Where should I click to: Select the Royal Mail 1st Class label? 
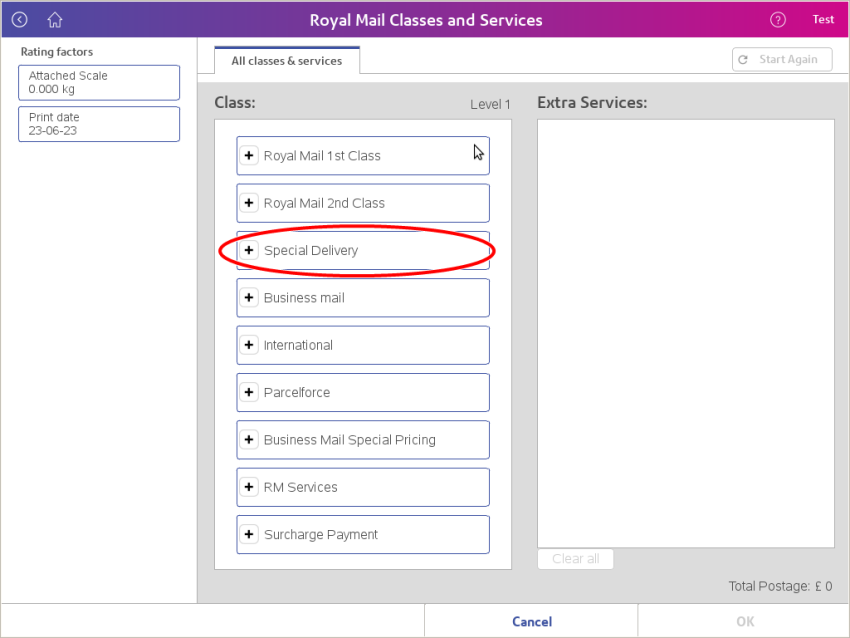(322, 156)
